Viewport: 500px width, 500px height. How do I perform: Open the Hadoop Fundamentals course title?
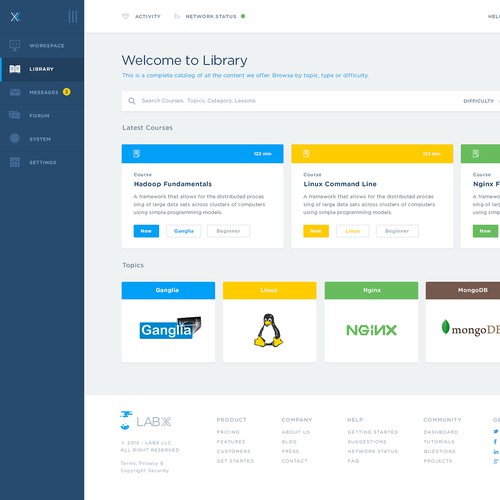[173, 184]
